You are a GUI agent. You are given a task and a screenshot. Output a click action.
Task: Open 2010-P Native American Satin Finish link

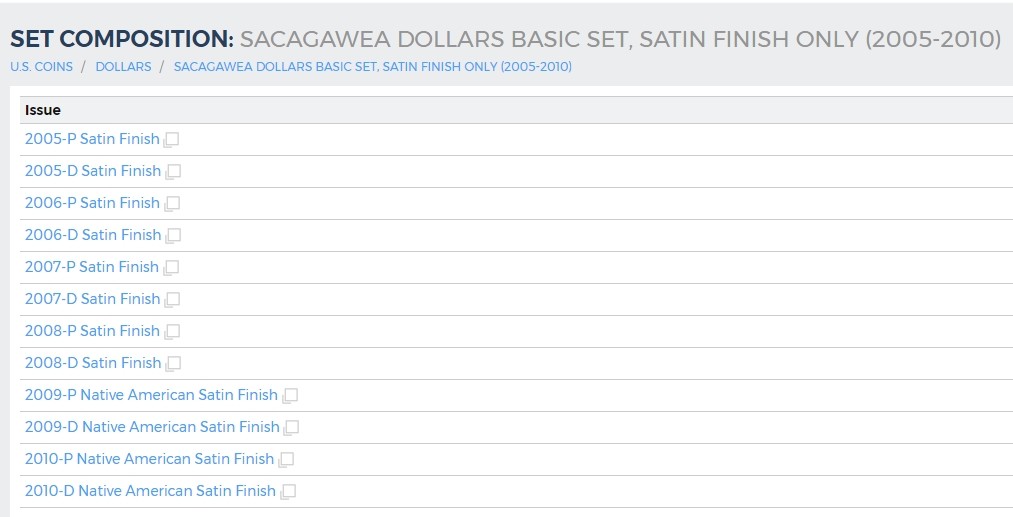tap(149, 459)
